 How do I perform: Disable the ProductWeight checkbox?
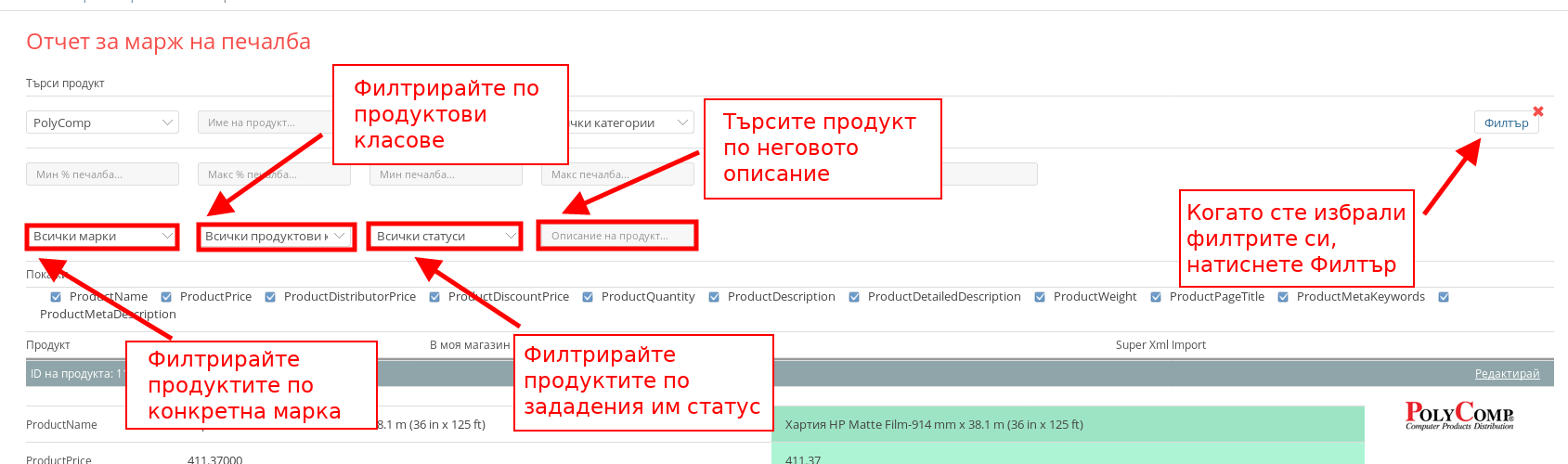(x=1040, y=297)
